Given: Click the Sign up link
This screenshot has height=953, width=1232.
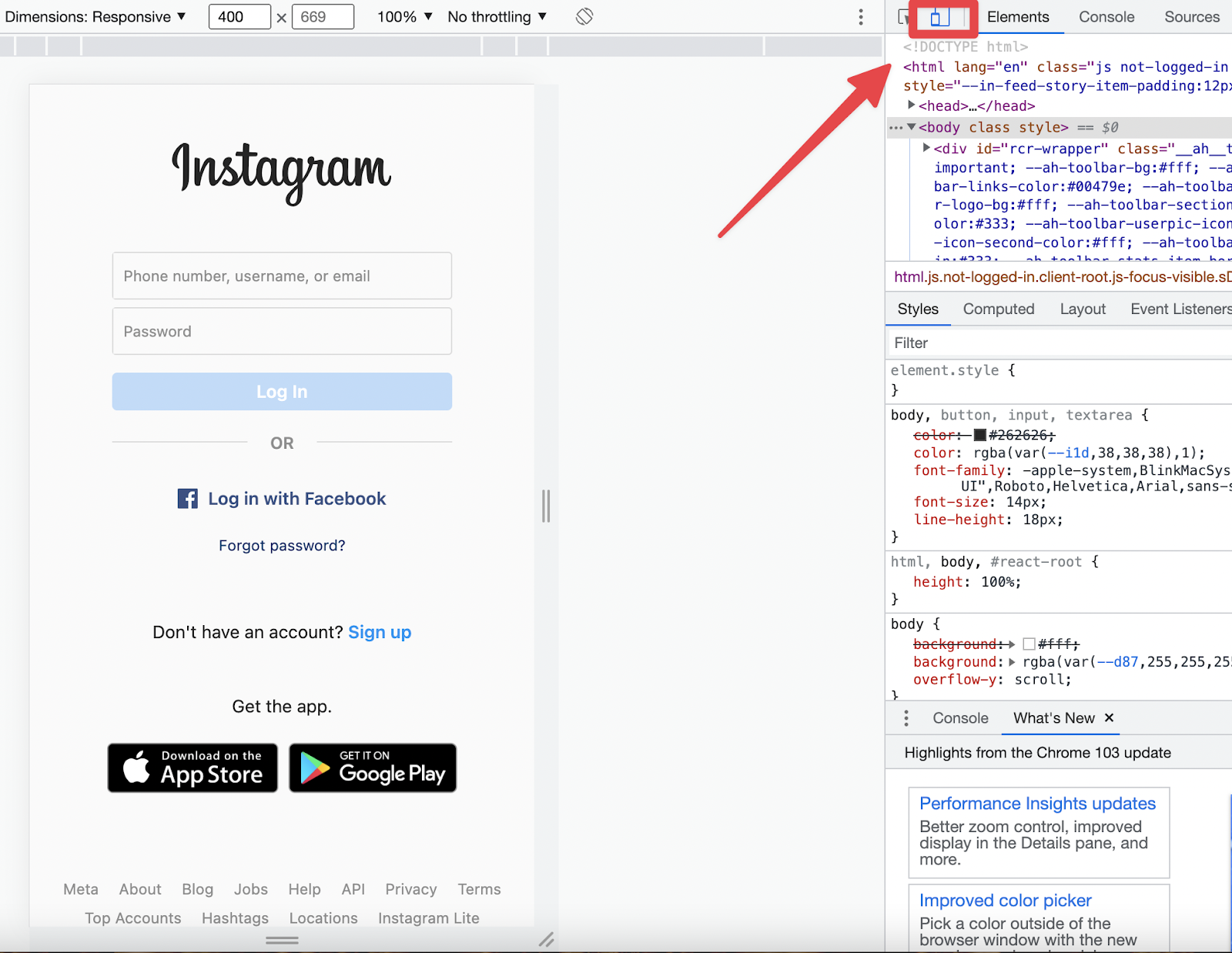Looking at the screenshot, I should coord(380,632).
